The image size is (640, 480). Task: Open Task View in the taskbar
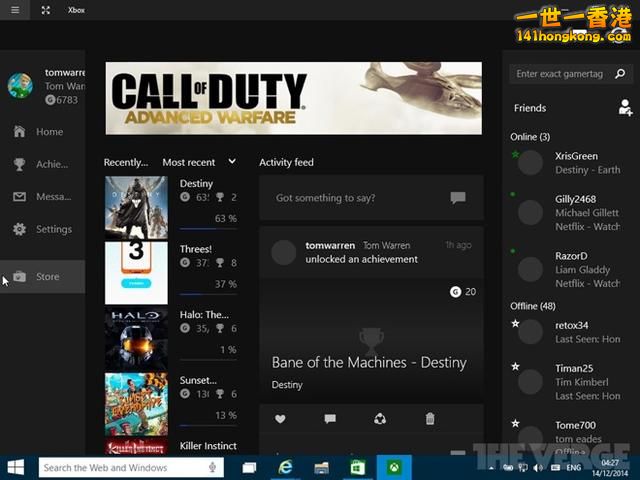click(x=249, y=467)
